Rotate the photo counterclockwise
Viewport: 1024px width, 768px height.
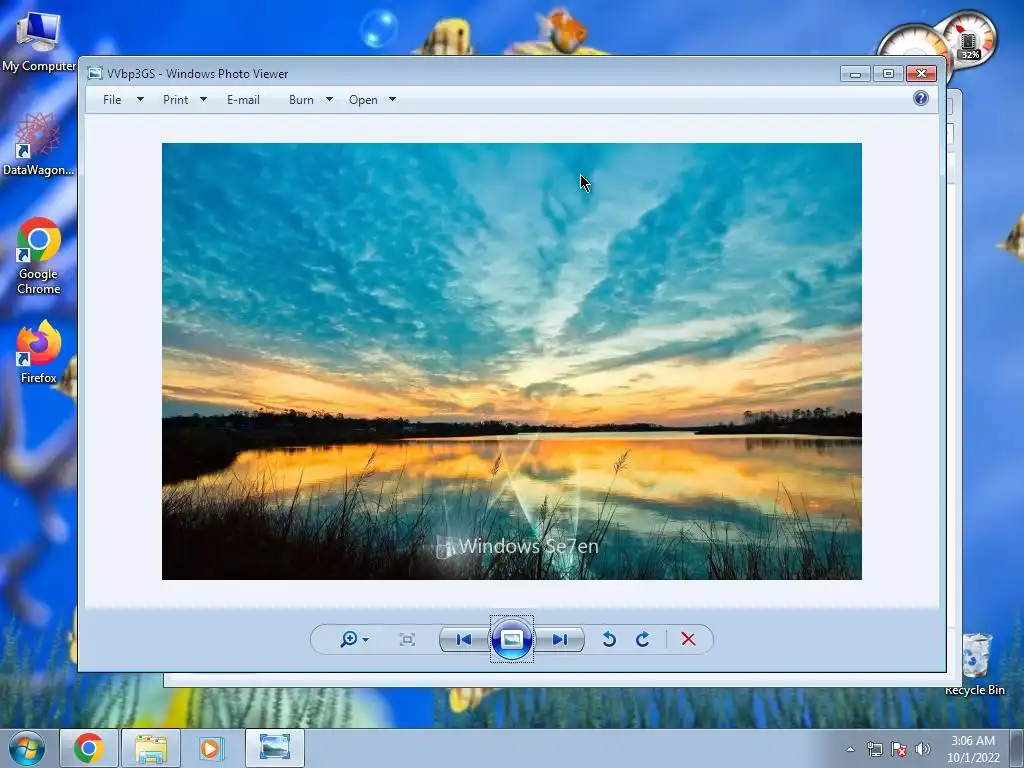tap(609, 639)
